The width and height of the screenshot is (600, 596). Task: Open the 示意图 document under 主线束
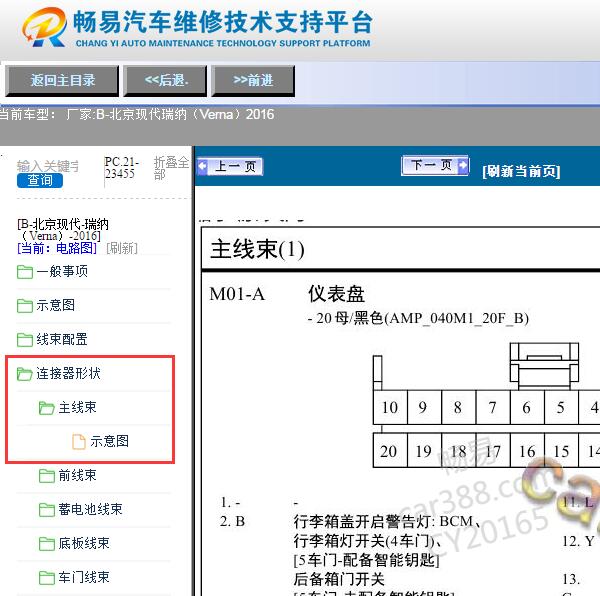pyautogui.click(x=109, y=441)
